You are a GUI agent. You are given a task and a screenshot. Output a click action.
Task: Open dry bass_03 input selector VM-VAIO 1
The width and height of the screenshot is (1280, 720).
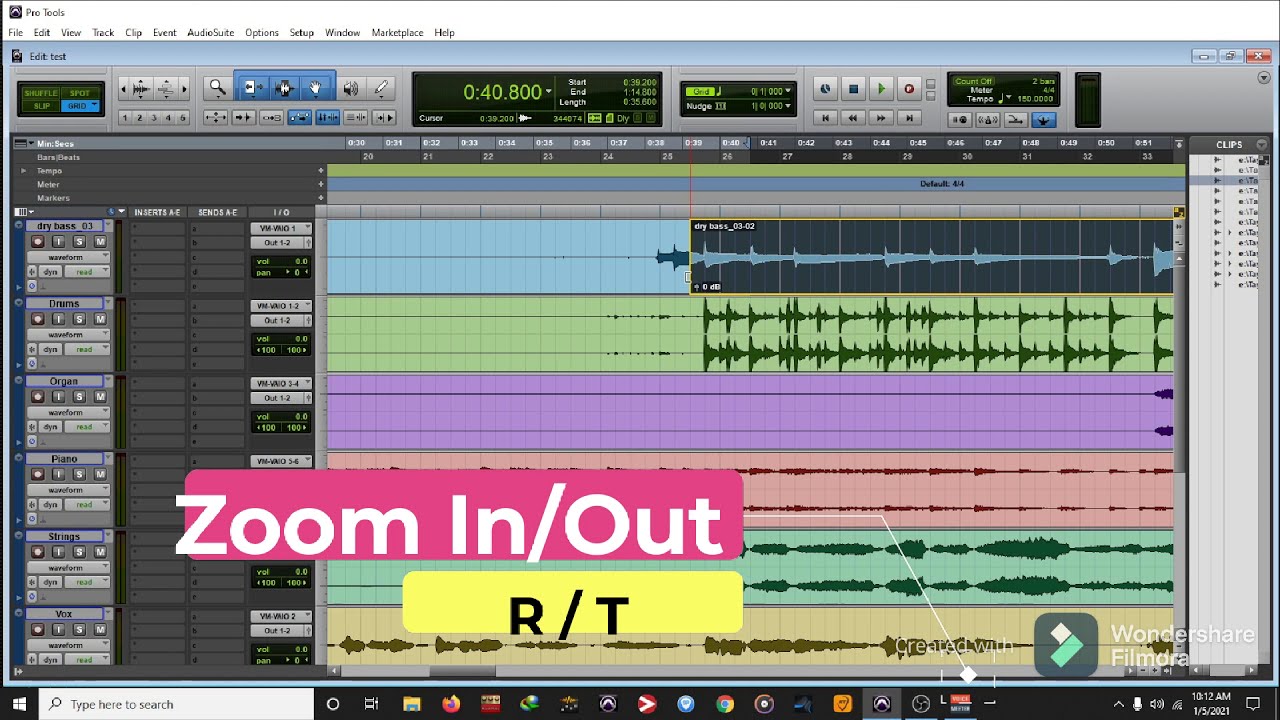click(280, 228)
